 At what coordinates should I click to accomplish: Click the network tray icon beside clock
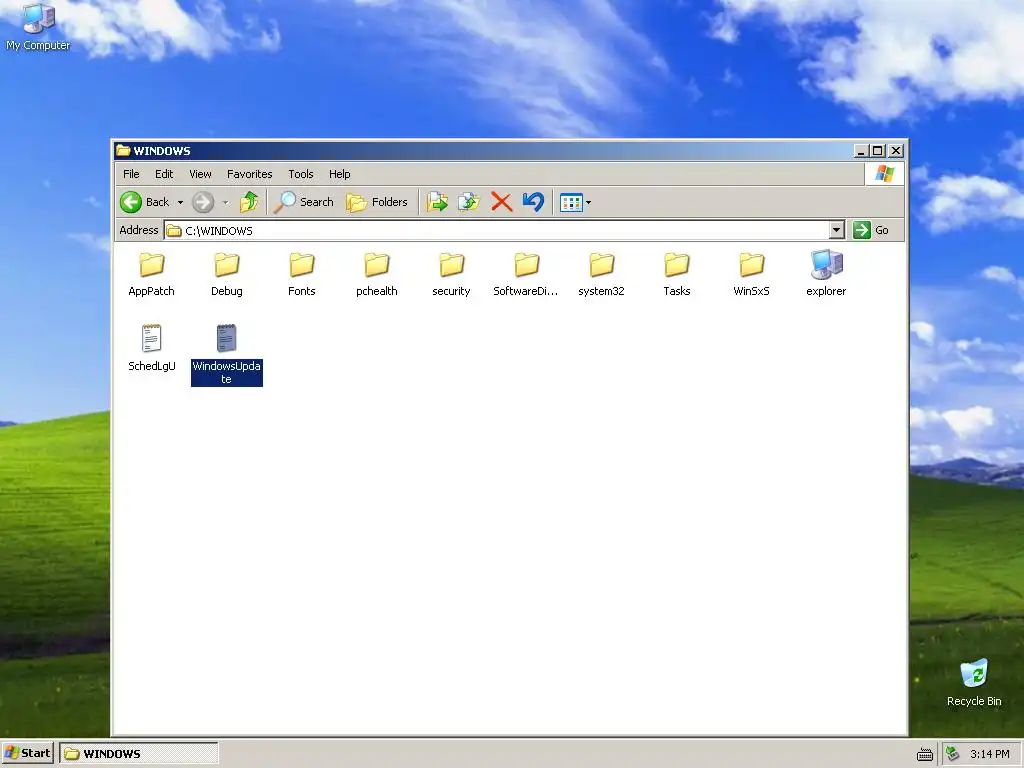coord(953,754)
